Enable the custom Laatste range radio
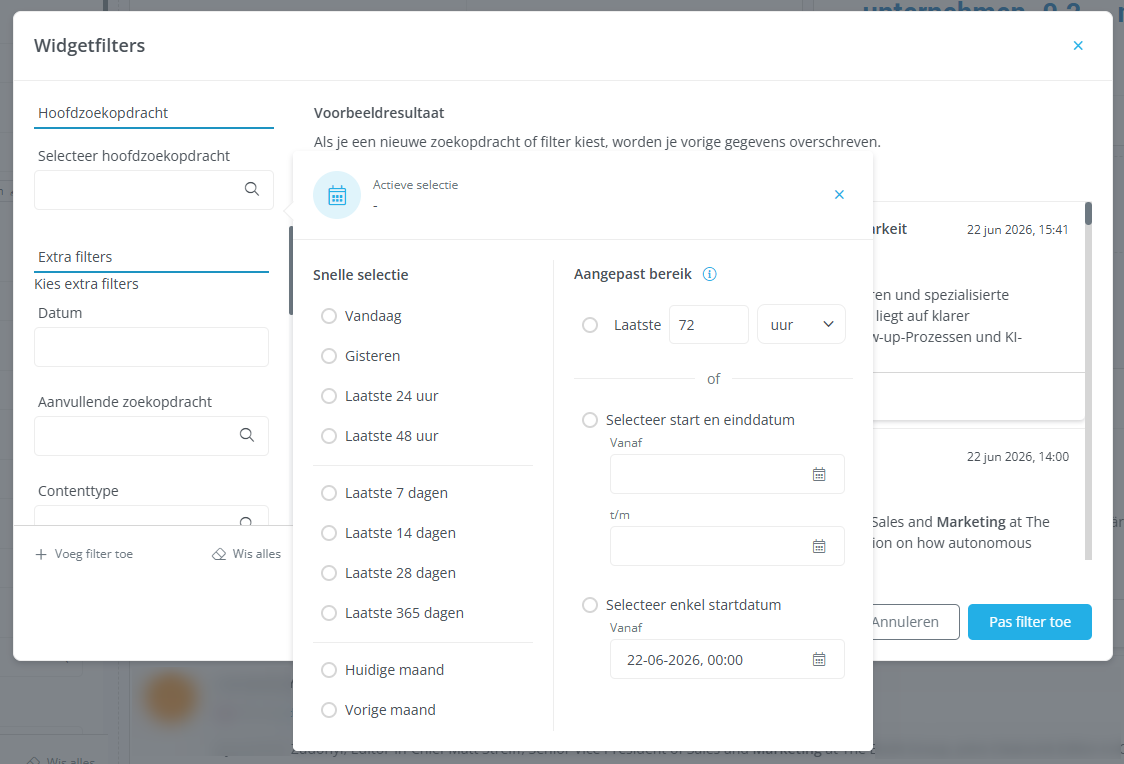 point(590,325)
